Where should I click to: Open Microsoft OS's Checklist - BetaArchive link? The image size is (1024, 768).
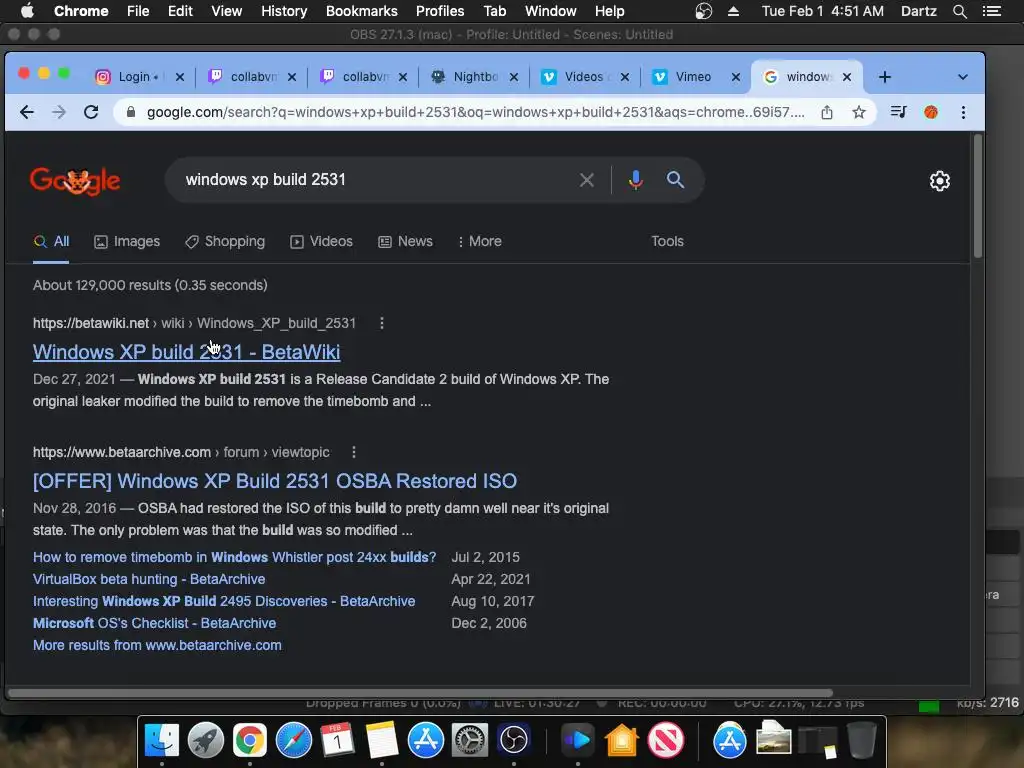pos(154,624)
